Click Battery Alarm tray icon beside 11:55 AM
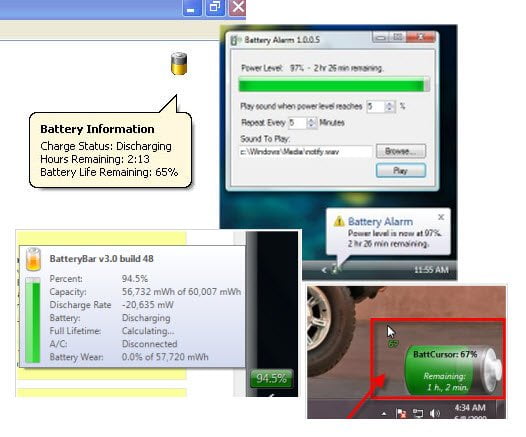Screen dimensions: 526x437 (336, 269)
